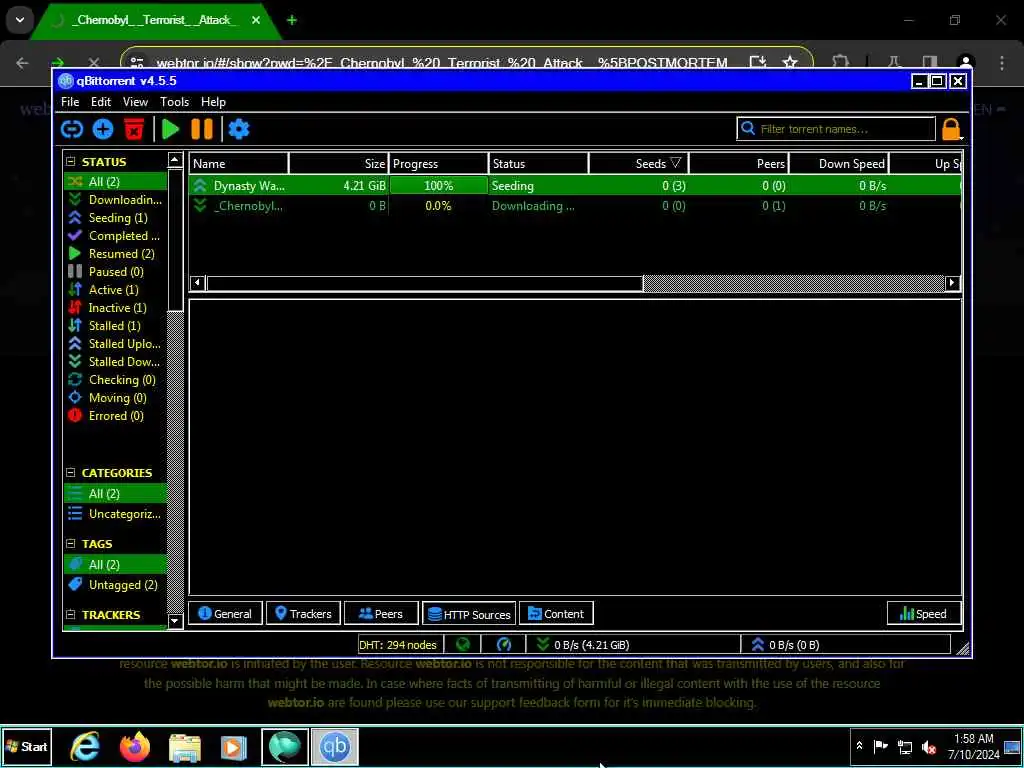Collapse the CATEGORIES section
The image size is (1024, 768).
point(71,472)
